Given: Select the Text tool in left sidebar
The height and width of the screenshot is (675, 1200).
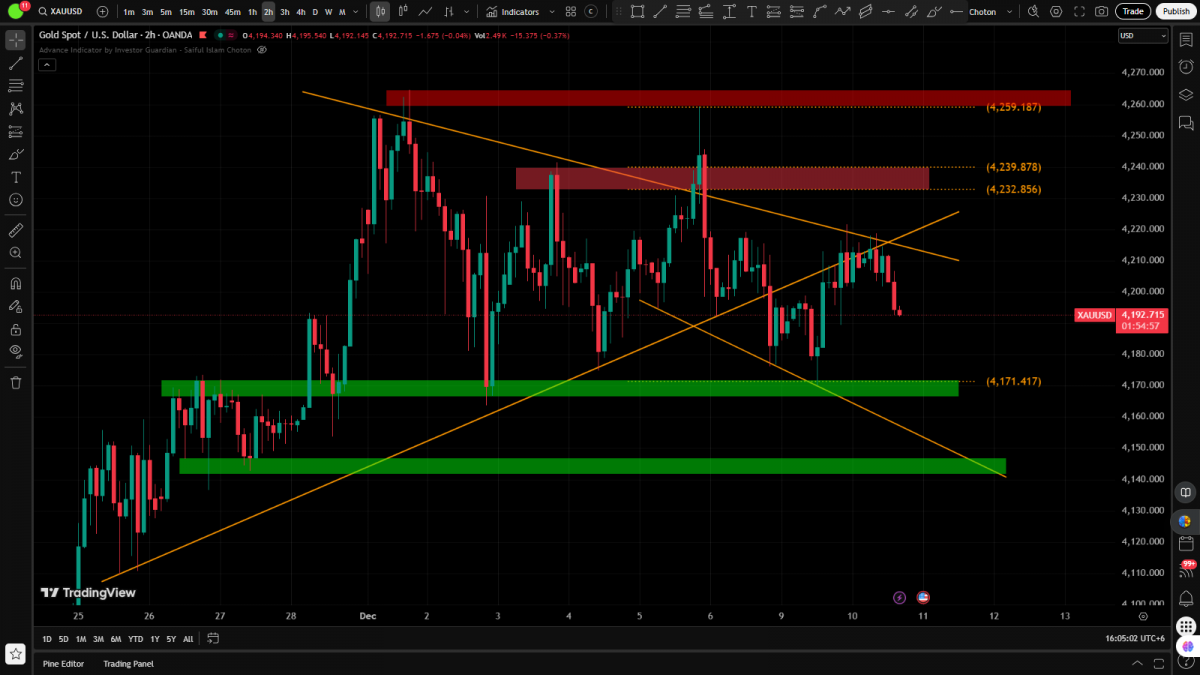Looking at the screenshot, I should point(16,177).
